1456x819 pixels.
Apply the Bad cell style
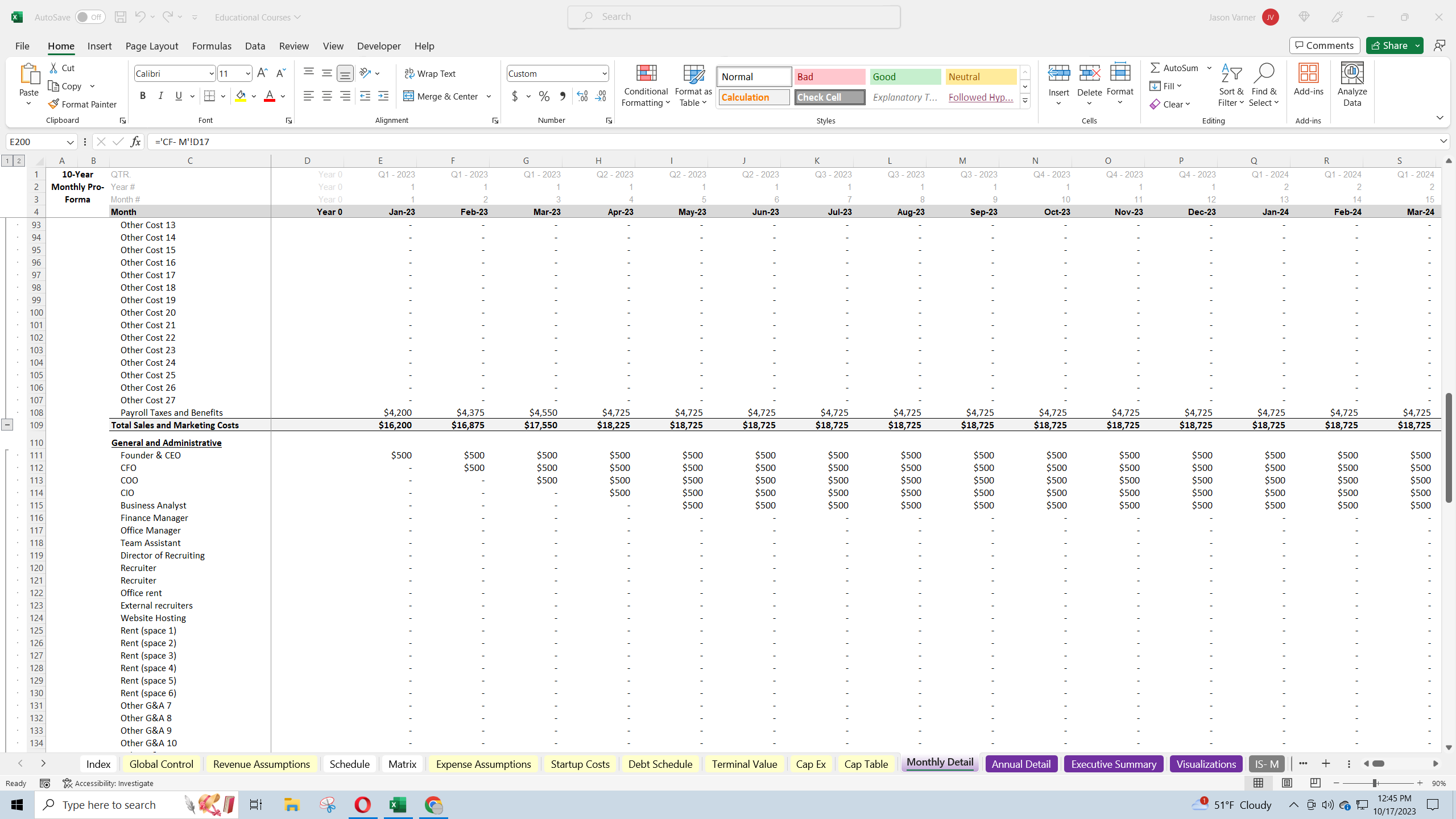(x=830, y=77)
